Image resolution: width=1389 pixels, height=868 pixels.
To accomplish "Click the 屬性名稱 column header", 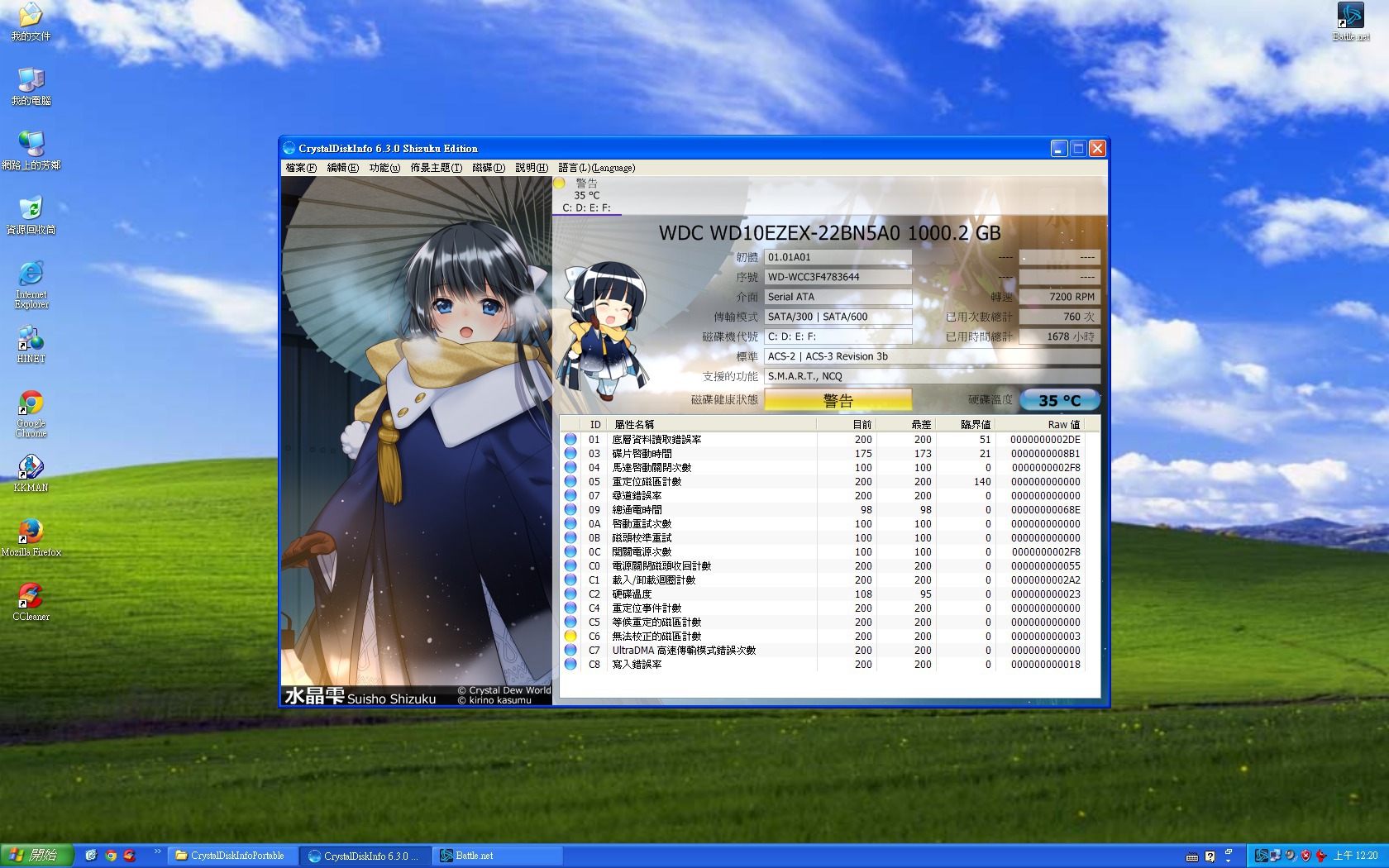I will 713,424.
